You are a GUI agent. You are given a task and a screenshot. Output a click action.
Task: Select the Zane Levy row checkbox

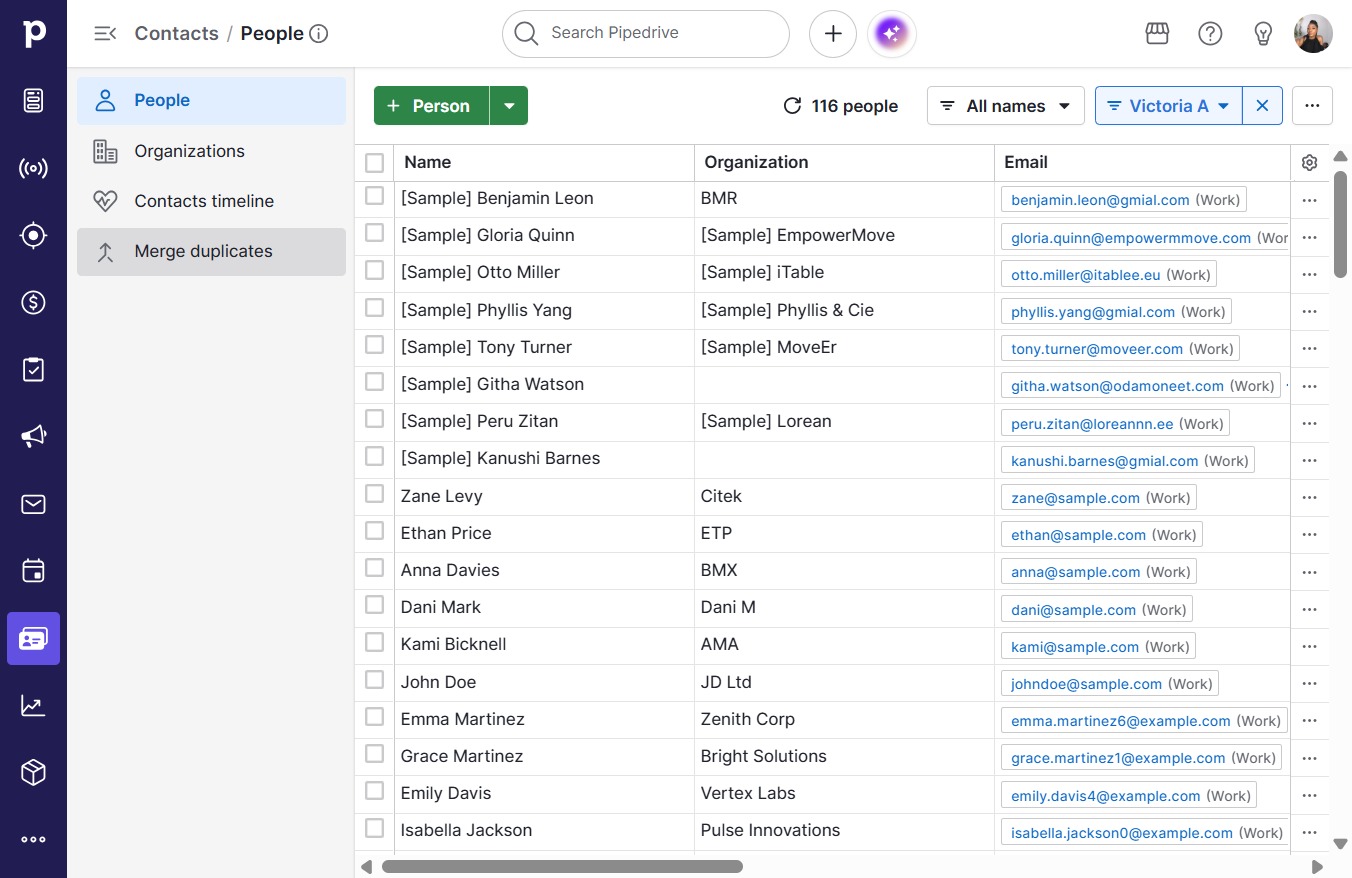coord(374,494)
